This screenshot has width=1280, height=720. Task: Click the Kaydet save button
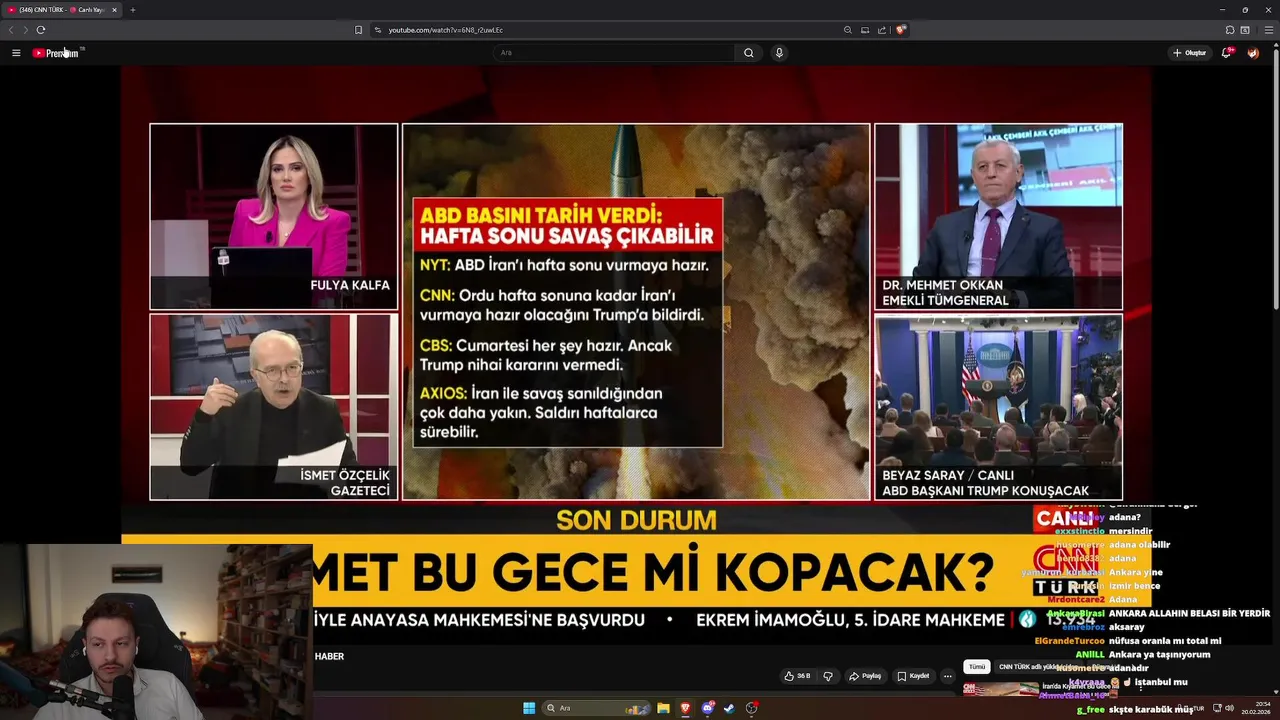[913, 676]
